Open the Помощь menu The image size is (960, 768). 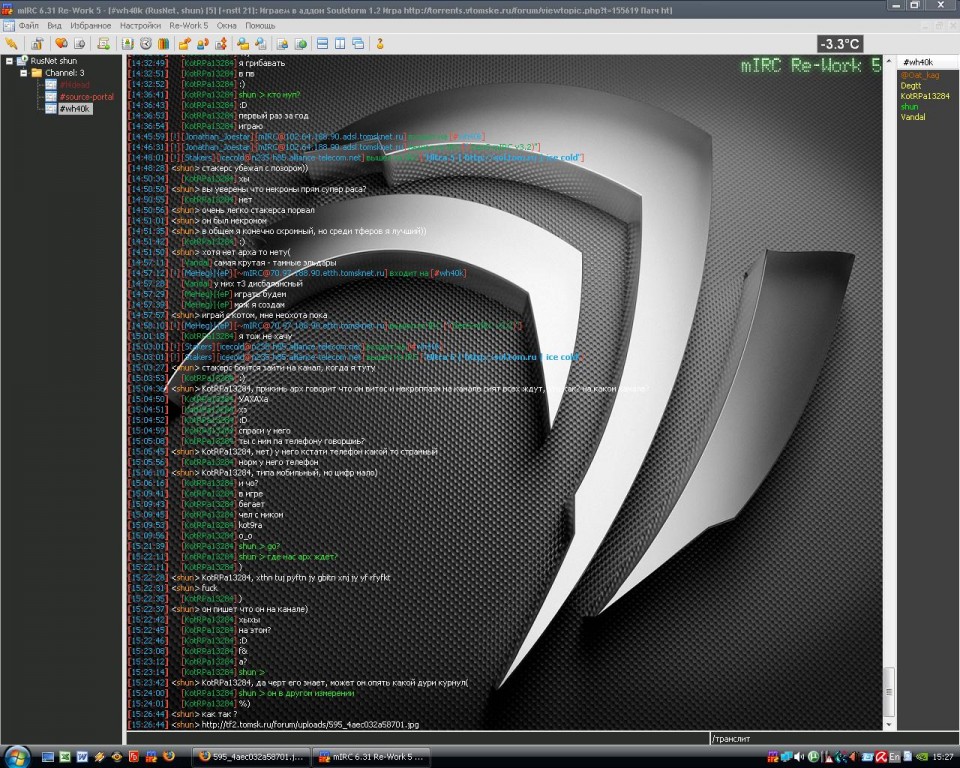coord(260,26)
